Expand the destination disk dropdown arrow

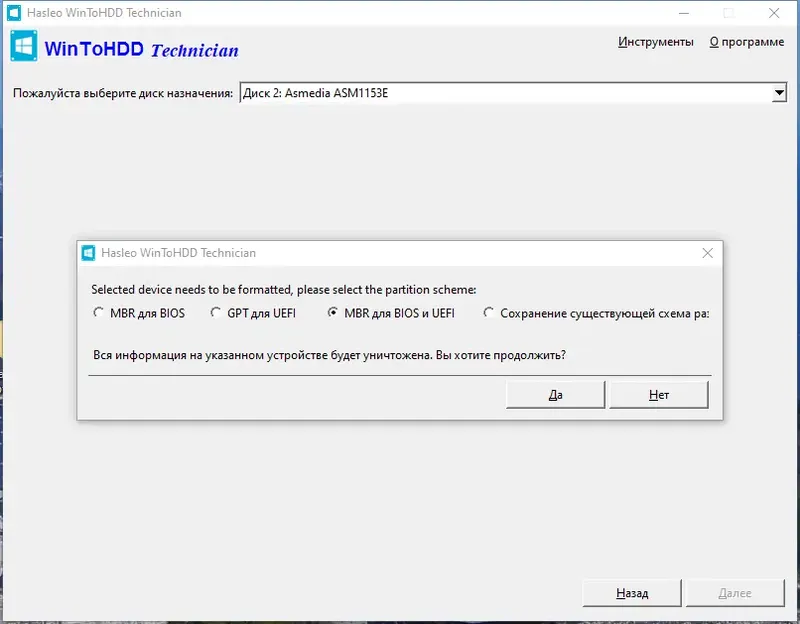tap(779, 93)
